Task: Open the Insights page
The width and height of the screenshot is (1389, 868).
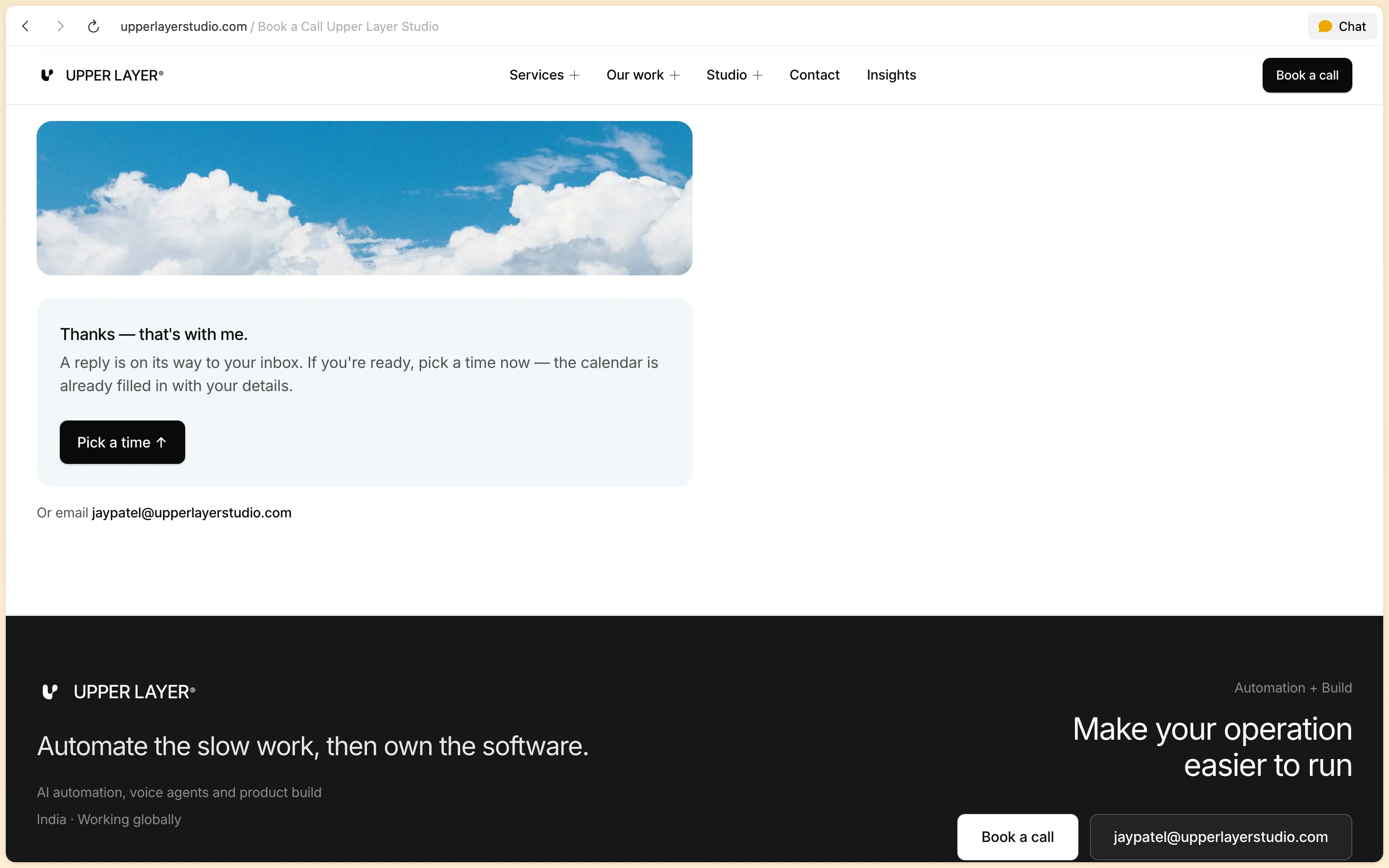Action: (x=891, y=75)
